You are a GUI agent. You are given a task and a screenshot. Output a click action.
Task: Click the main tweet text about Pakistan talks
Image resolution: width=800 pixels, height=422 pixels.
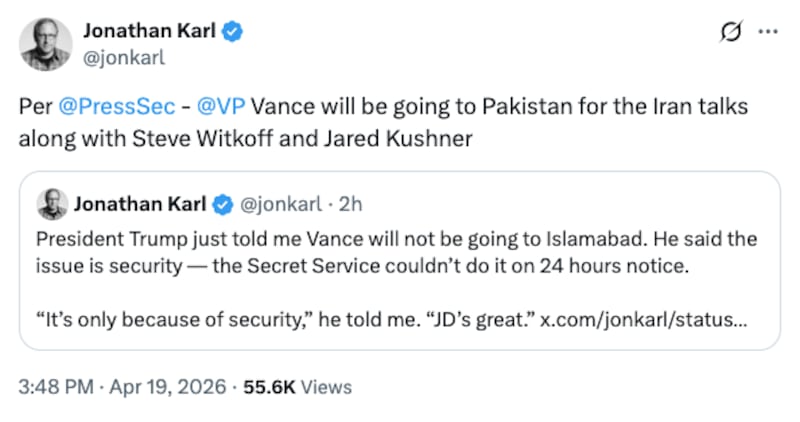click(x=380, y=121)
